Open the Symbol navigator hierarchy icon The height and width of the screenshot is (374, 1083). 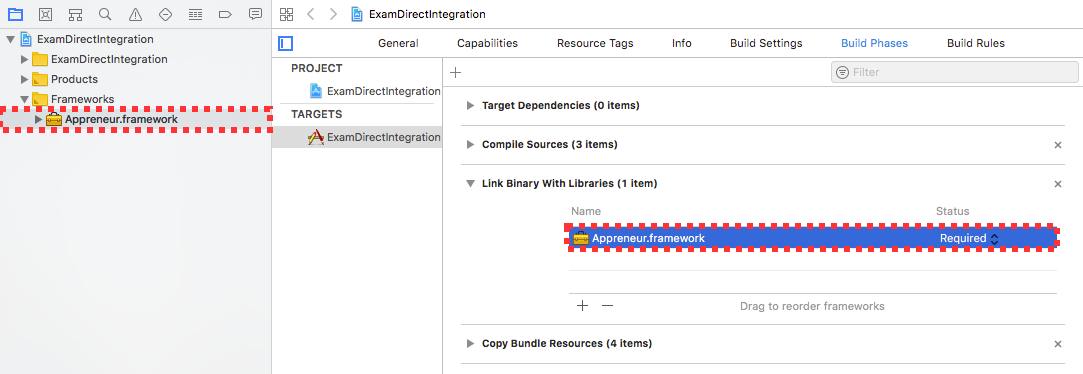pos(75,14)
